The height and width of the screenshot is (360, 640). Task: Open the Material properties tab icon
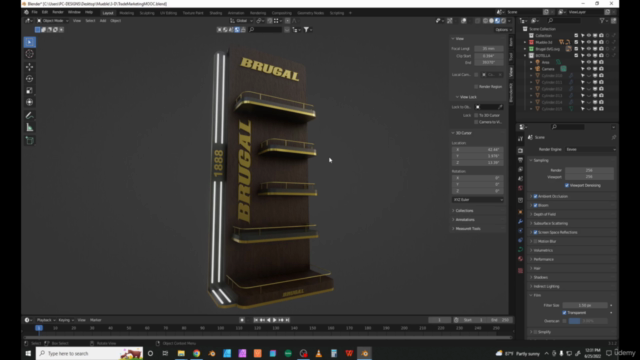[520, 259]
